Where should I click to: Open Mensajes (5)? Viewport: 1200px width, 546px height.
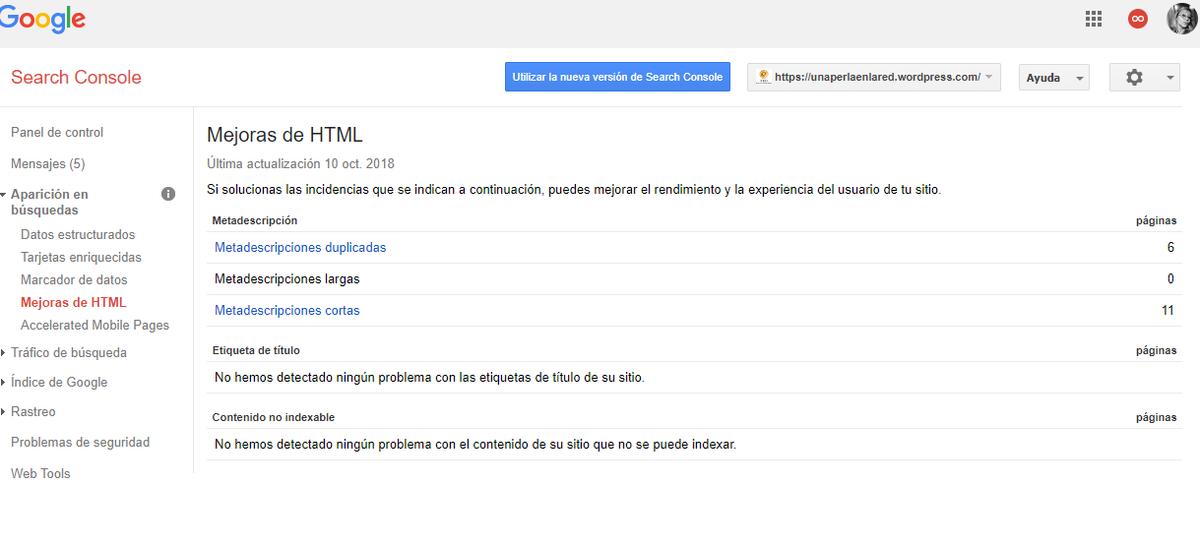click(x=48, y=163)
